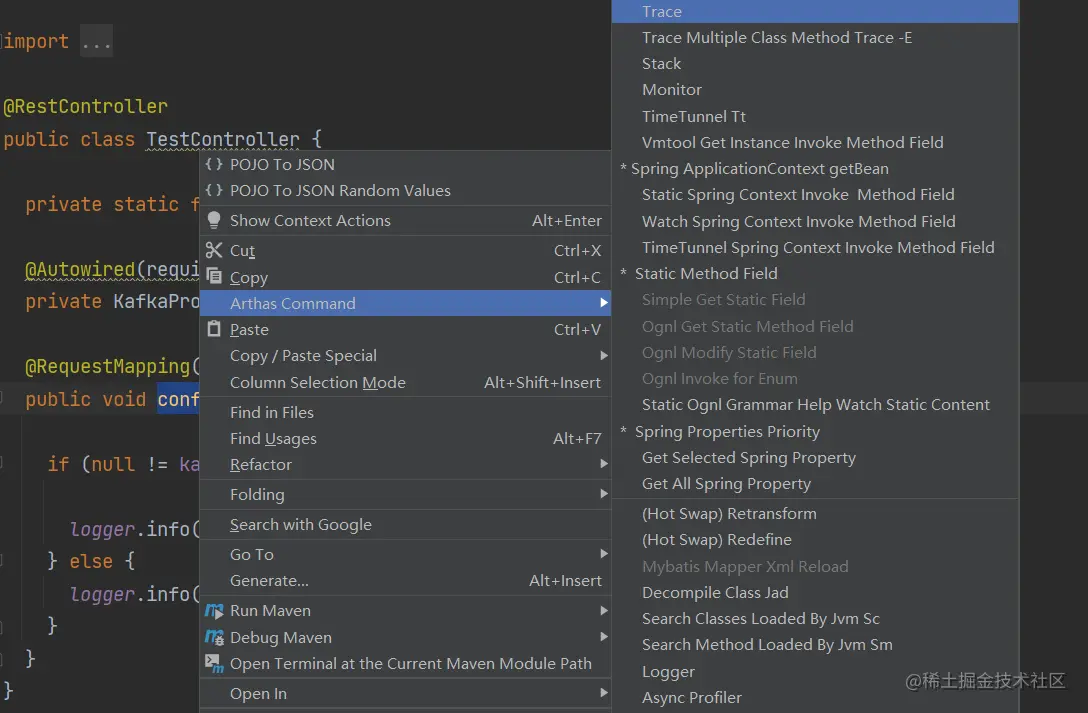The width and height of the screenshot is (1088, 713).
Task: Select Search Method Loaded By Jvm Sm
Action: point(815,645)
